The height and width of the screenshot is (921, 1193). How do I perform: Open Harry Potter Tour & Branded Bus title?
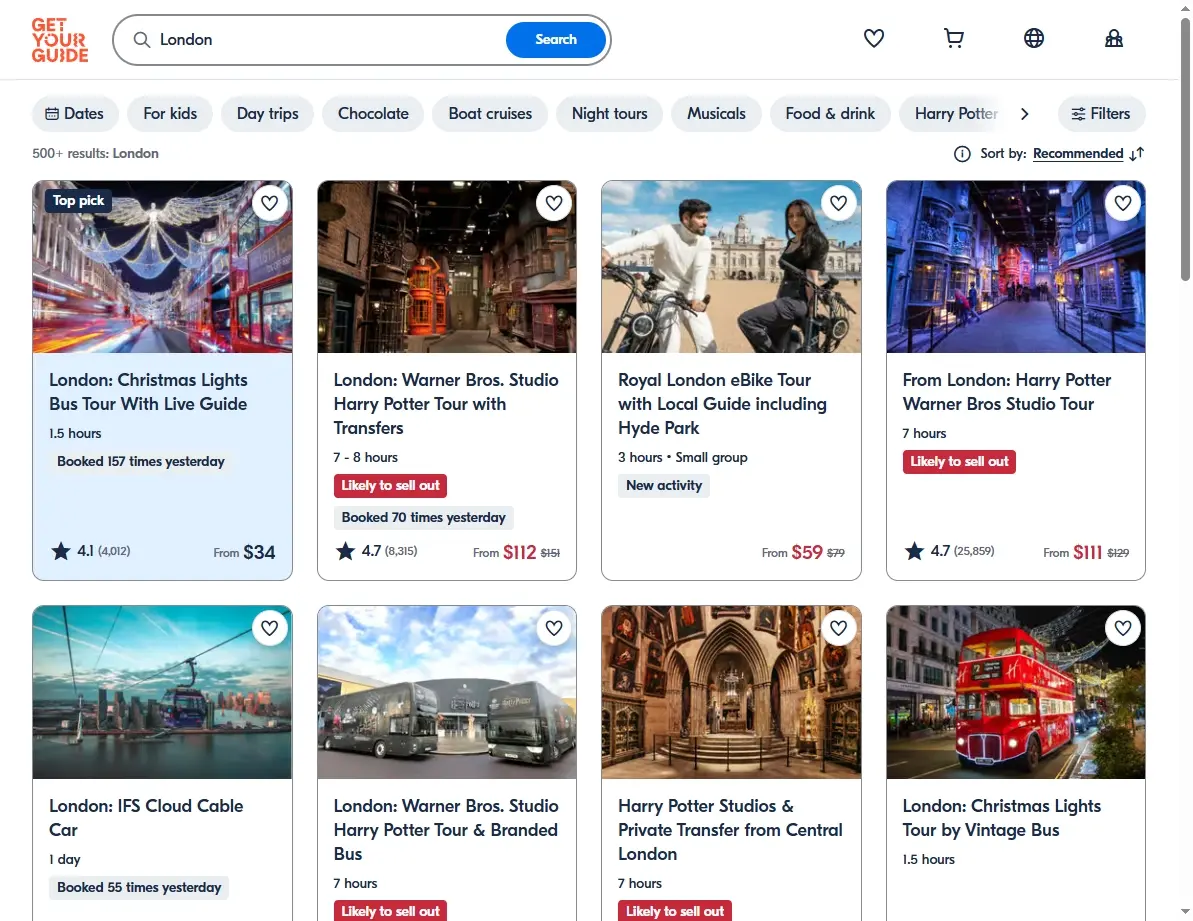446,830
